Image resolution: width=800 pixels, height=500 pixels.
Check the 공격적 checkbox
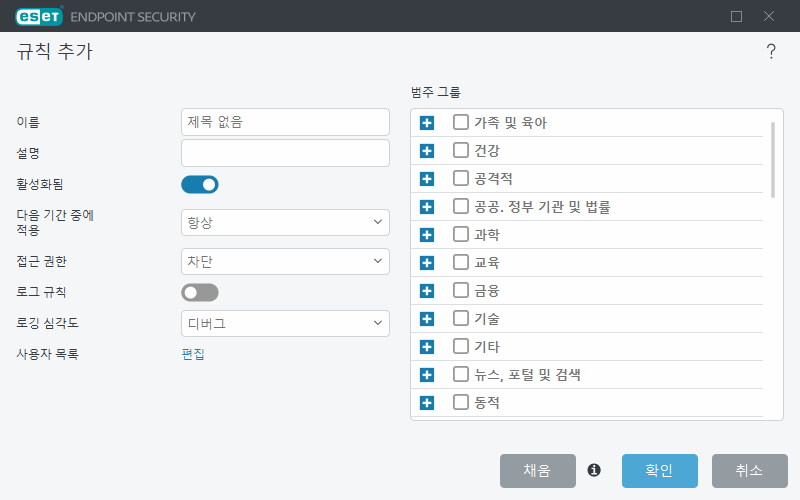(x=461, y=178)
